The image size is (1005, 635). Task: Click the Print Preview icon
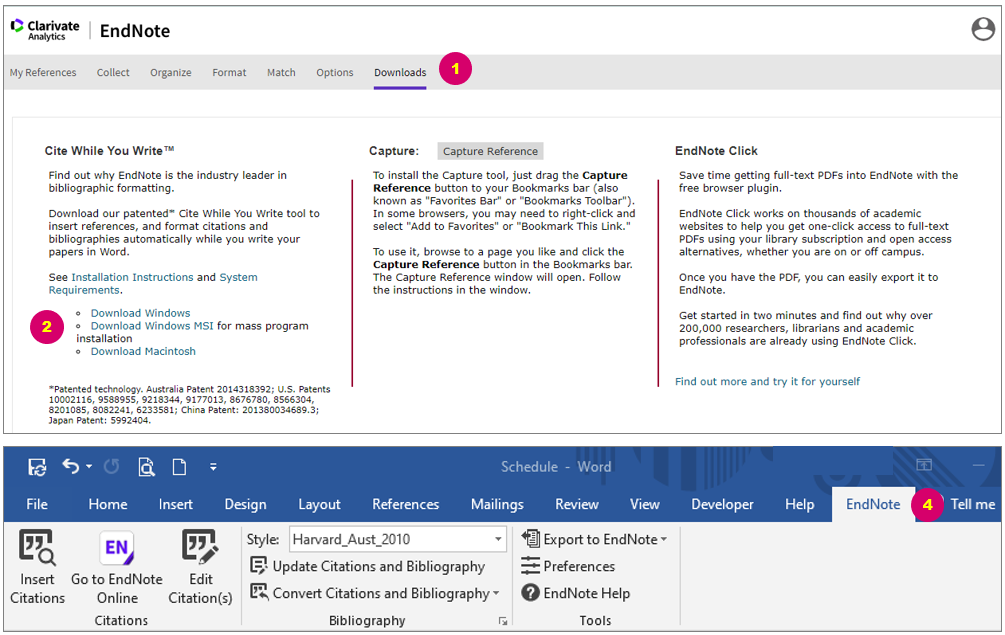point(146,466)
